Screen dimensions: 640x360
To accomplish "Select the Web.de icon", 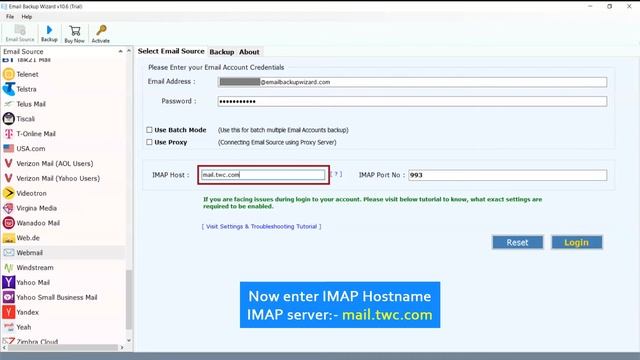I will pyautogui.click(x=9, y=238).
